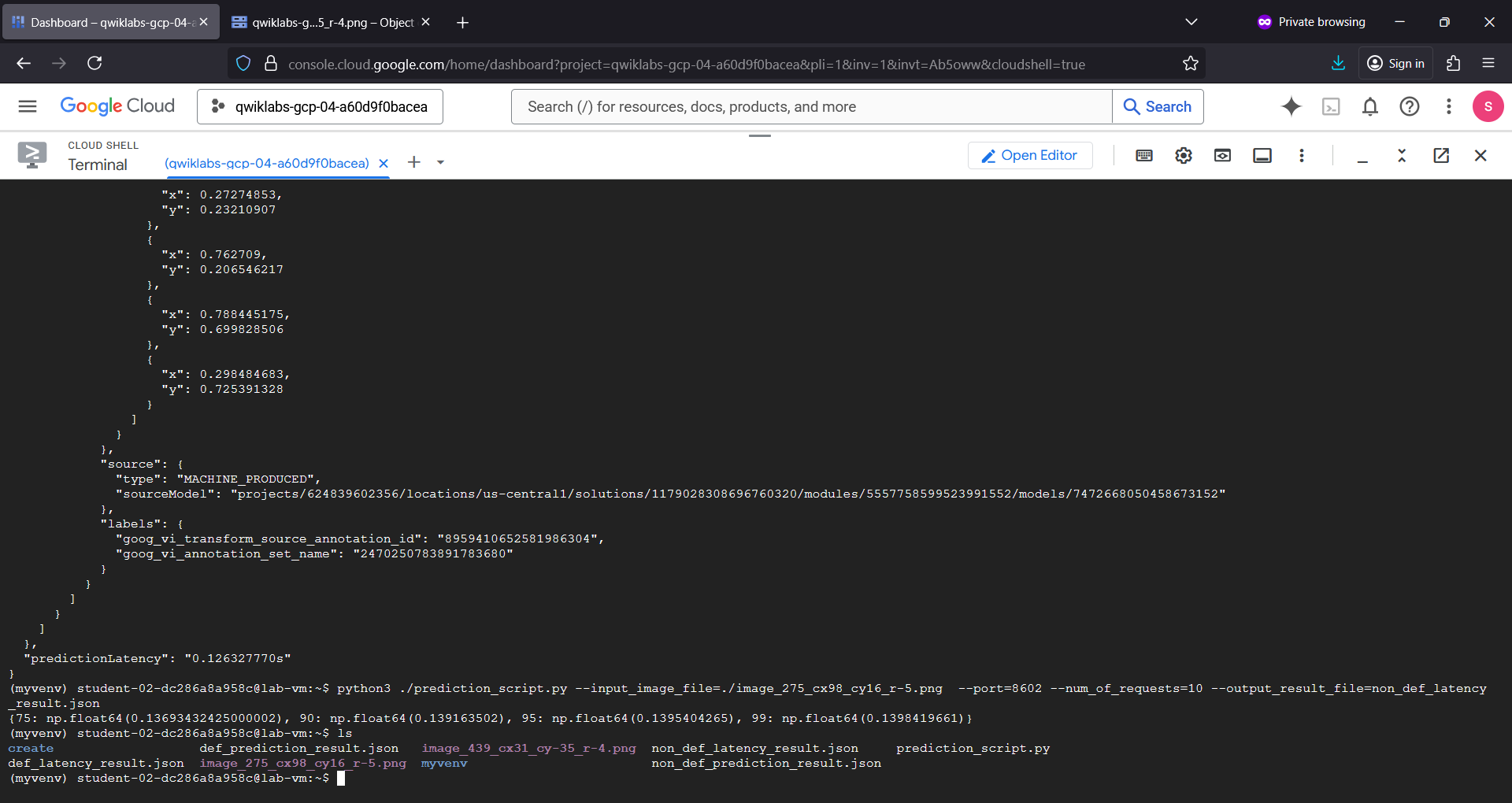Close the Dashboard browser tab
Image resolution: width=1512 pixels, height=803 pixels.
(203, 22)
